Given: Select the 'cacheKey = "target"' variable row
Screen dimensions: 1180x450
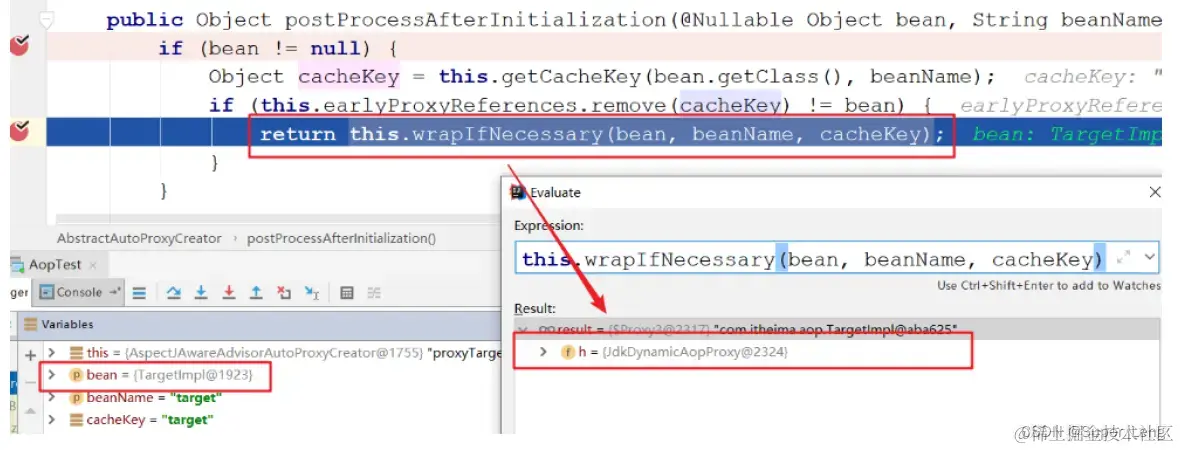Looking at the screenshot, I should click(141, 419).
